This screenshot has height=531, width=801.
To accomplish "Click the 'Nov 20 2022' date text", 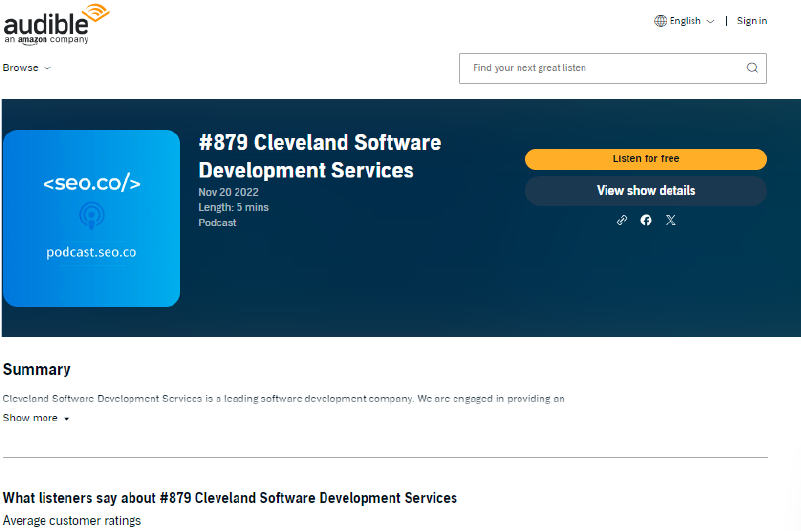I will click(228, 192).
